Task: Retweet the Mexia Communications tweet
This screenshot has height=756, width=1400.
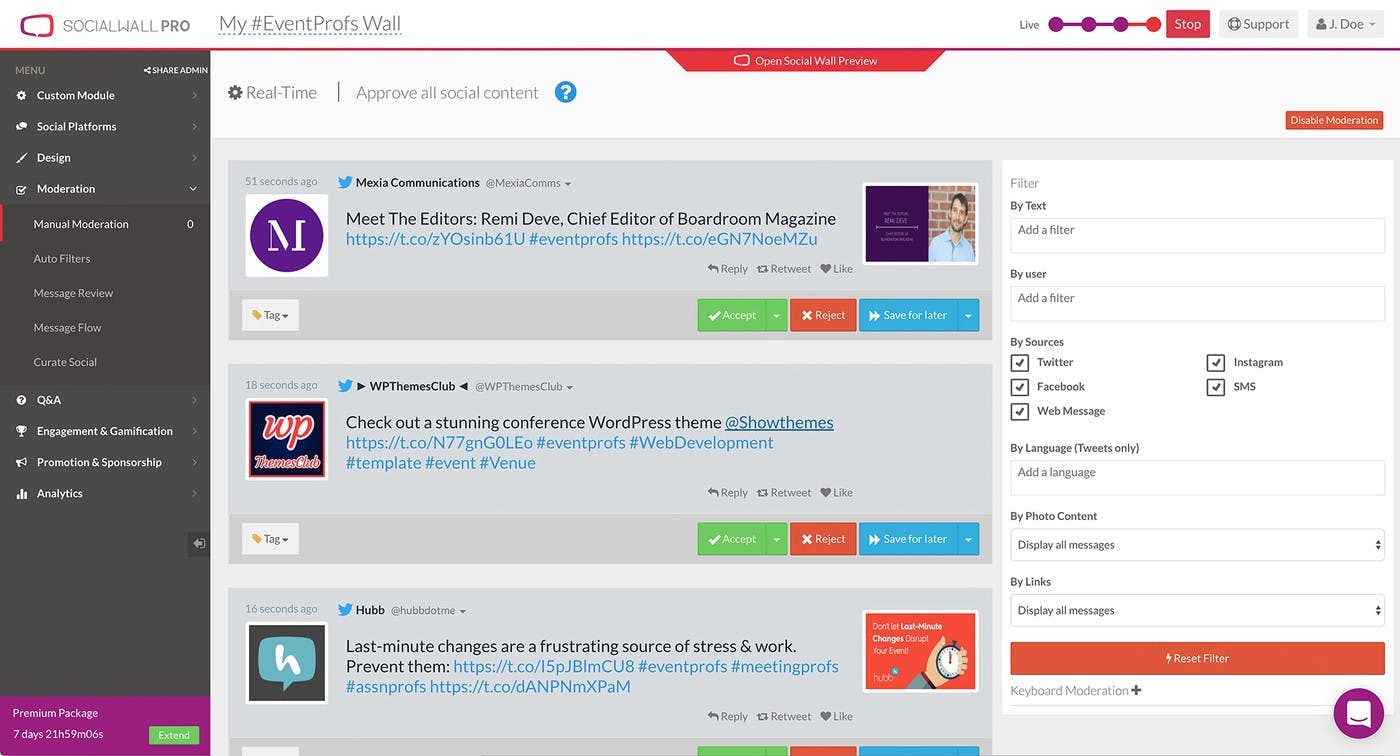Action: [784, 268]
